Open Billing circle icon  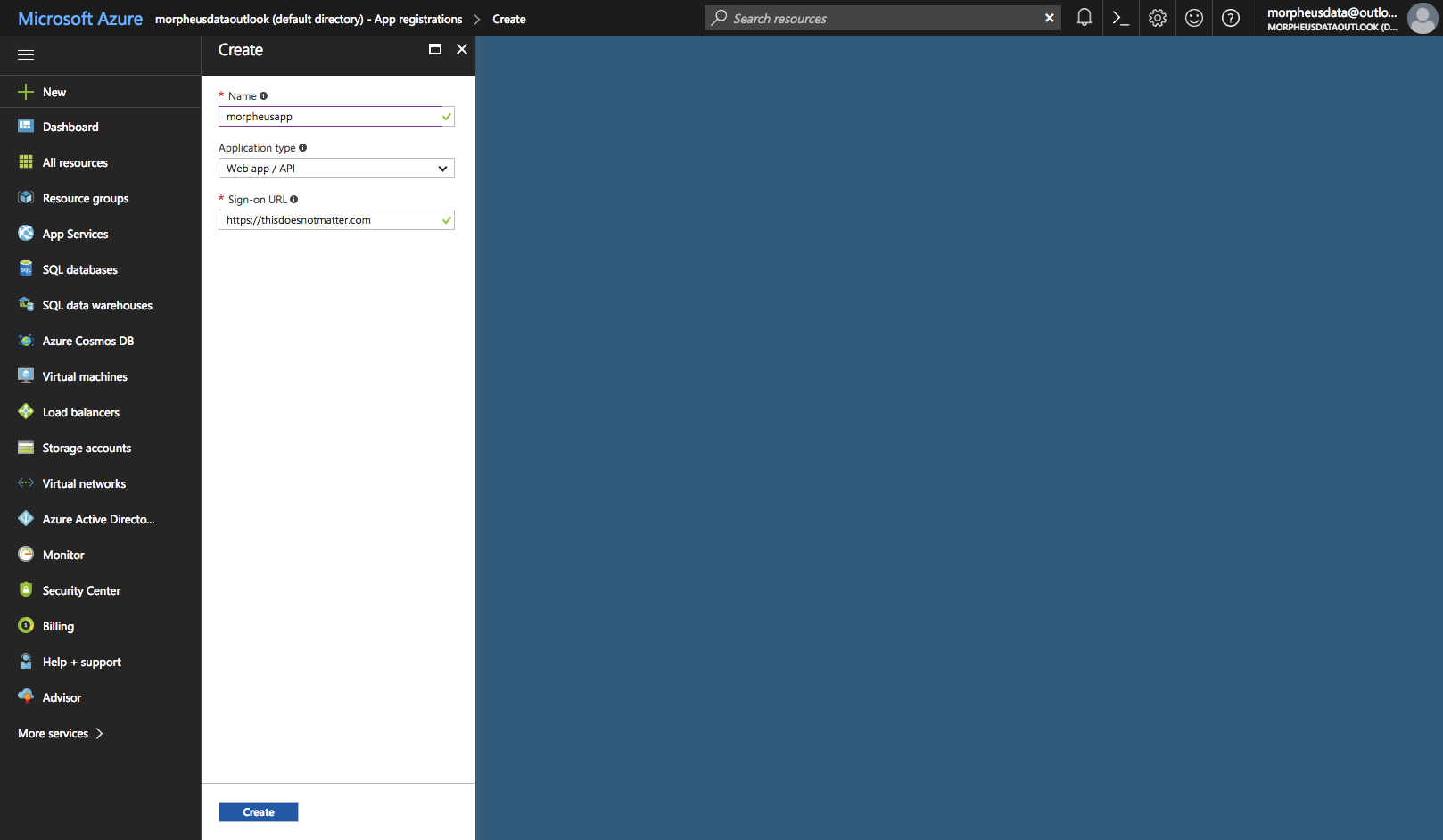point(26,626)
